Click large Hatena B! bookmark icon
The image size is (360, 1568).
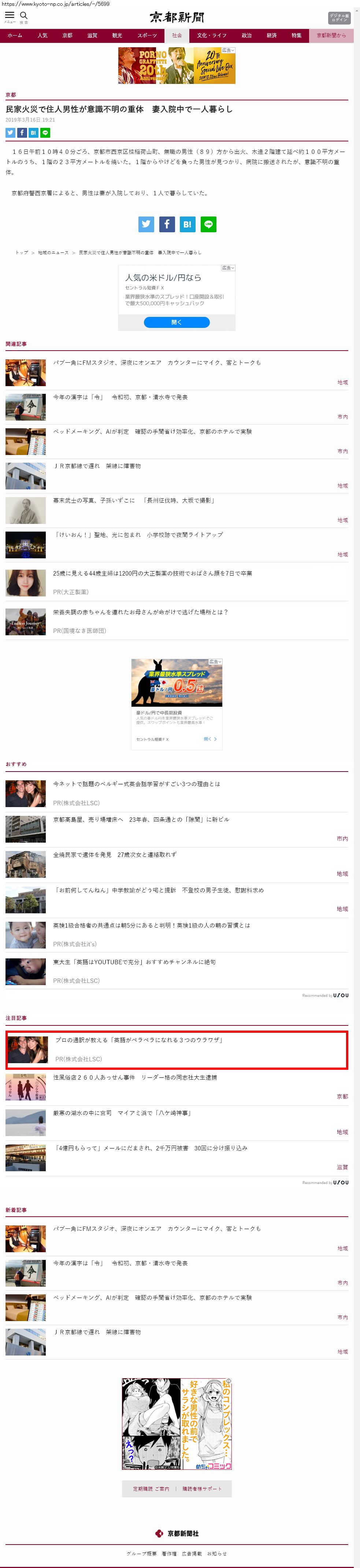187,224
